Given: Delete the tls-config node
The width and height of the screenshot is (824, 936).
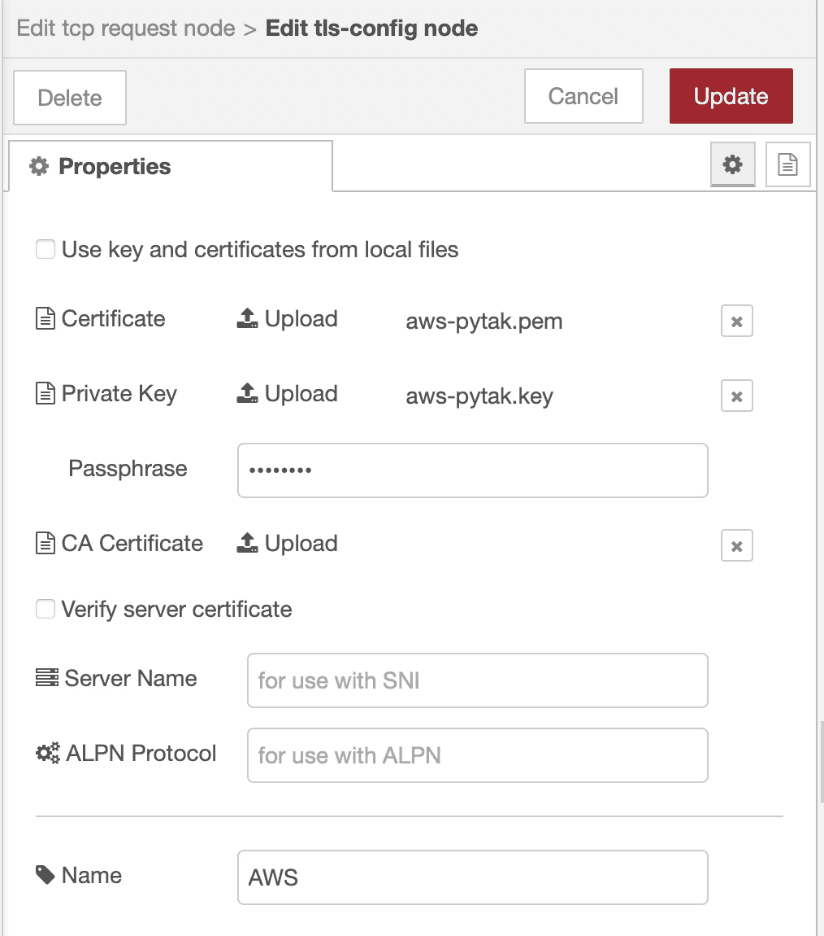Looking at the screenshot, I should (x=69, y=97).
